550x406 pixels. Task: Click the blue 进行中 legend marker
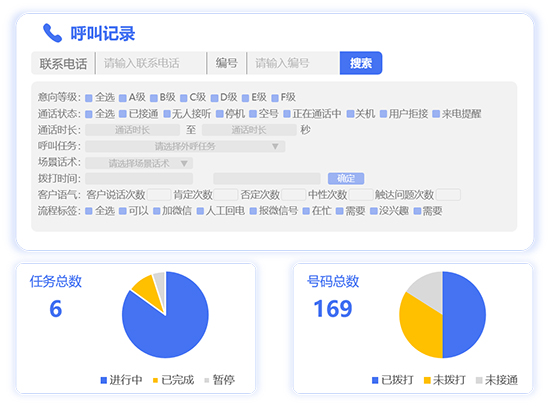tap(103, 380)
